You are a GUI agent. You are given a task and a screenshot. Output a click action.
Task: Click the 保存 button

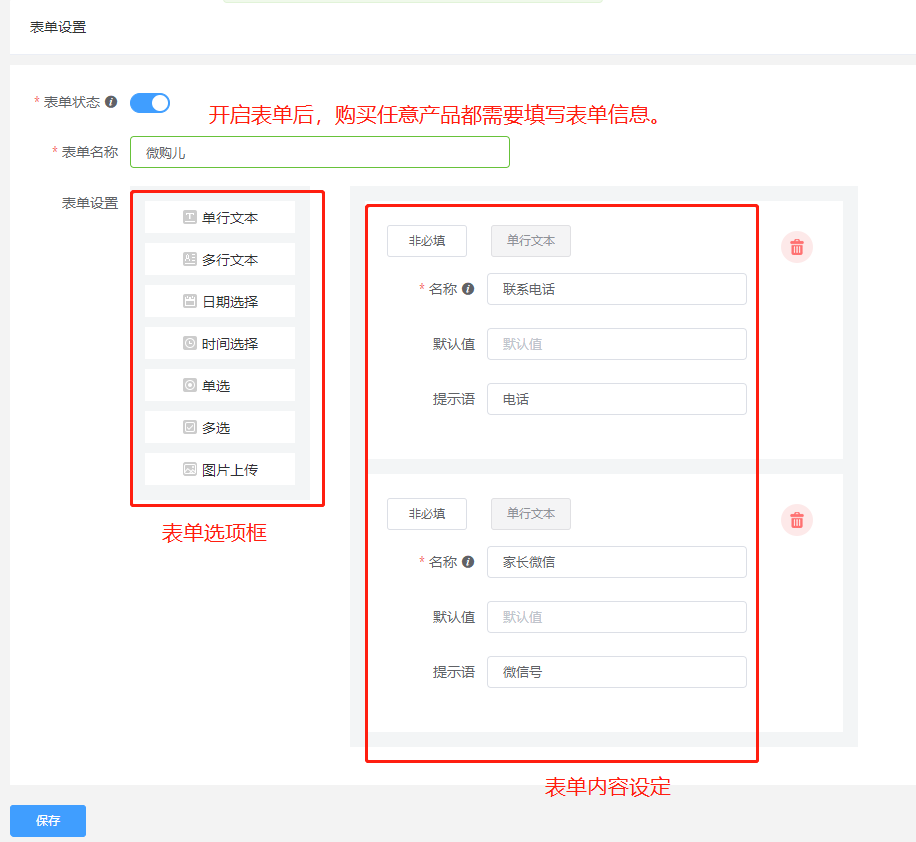pyautogui.click(x=48, y=820)
